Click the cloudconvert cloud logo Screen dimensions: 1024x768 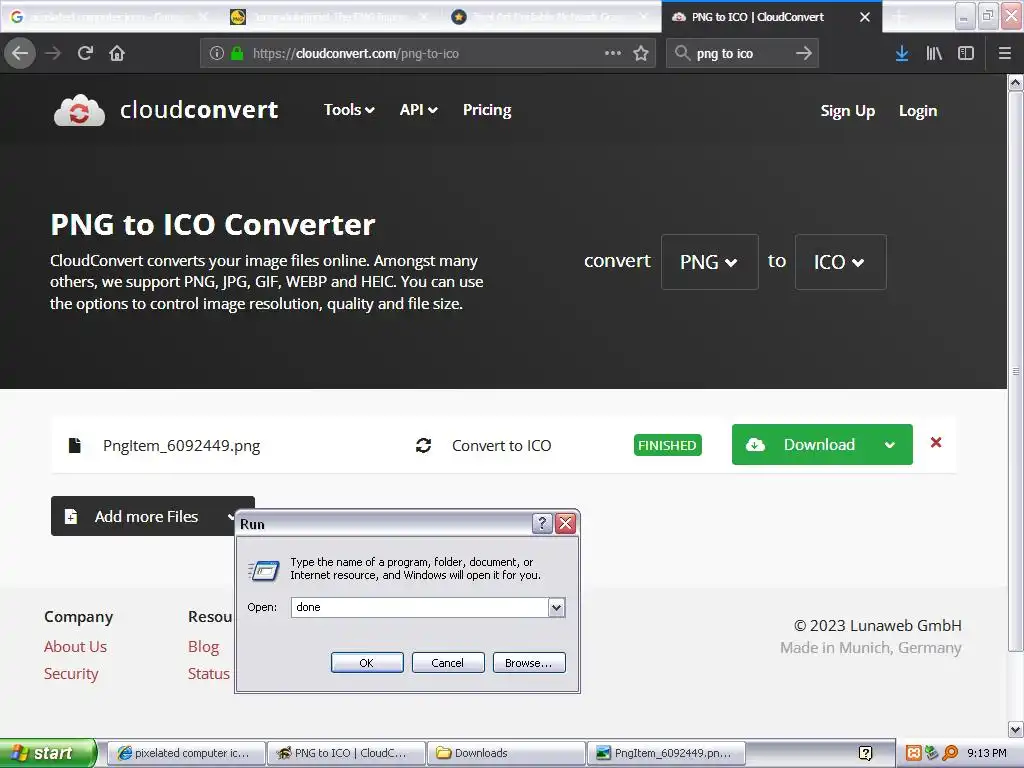(79, 110)
